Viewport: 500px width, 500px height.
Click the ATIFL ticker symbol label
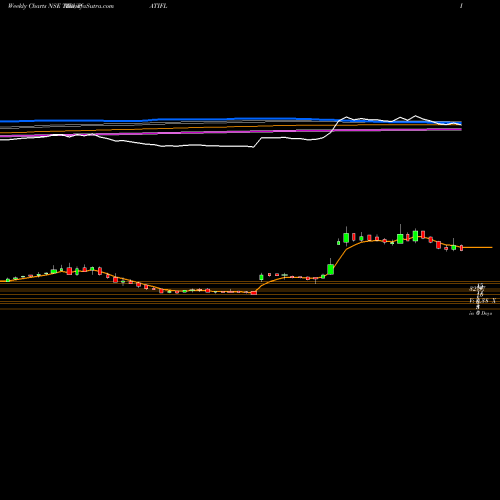point(158,6)
